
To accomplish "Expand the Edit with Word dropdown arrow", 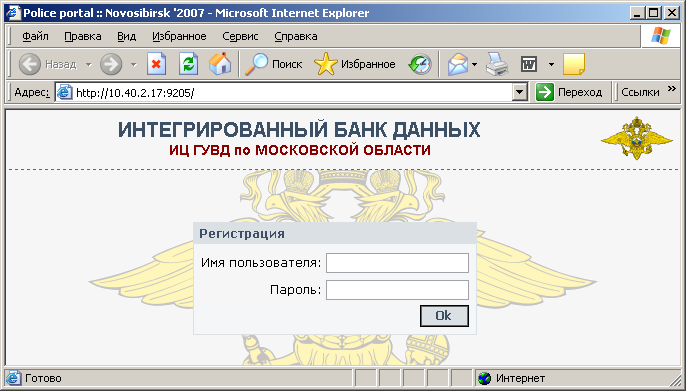I will pyautogui.click(x=551, y=65).
